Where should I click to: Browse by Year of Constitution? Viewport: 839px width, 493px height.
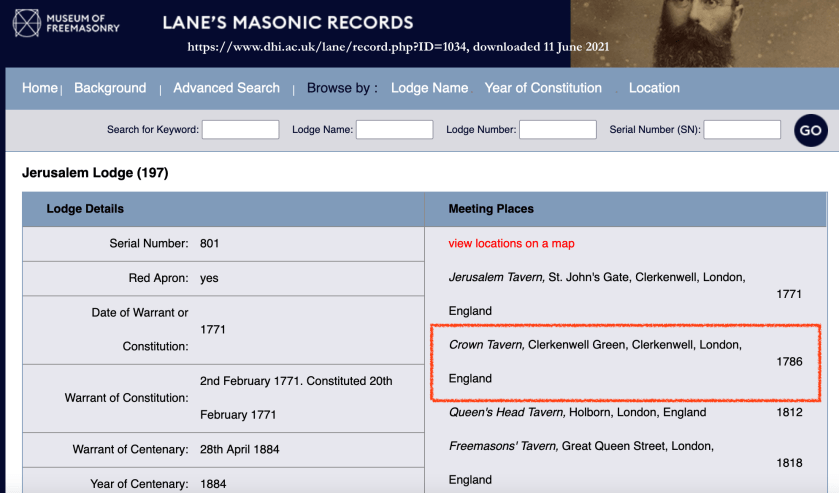tap(543, 88)
